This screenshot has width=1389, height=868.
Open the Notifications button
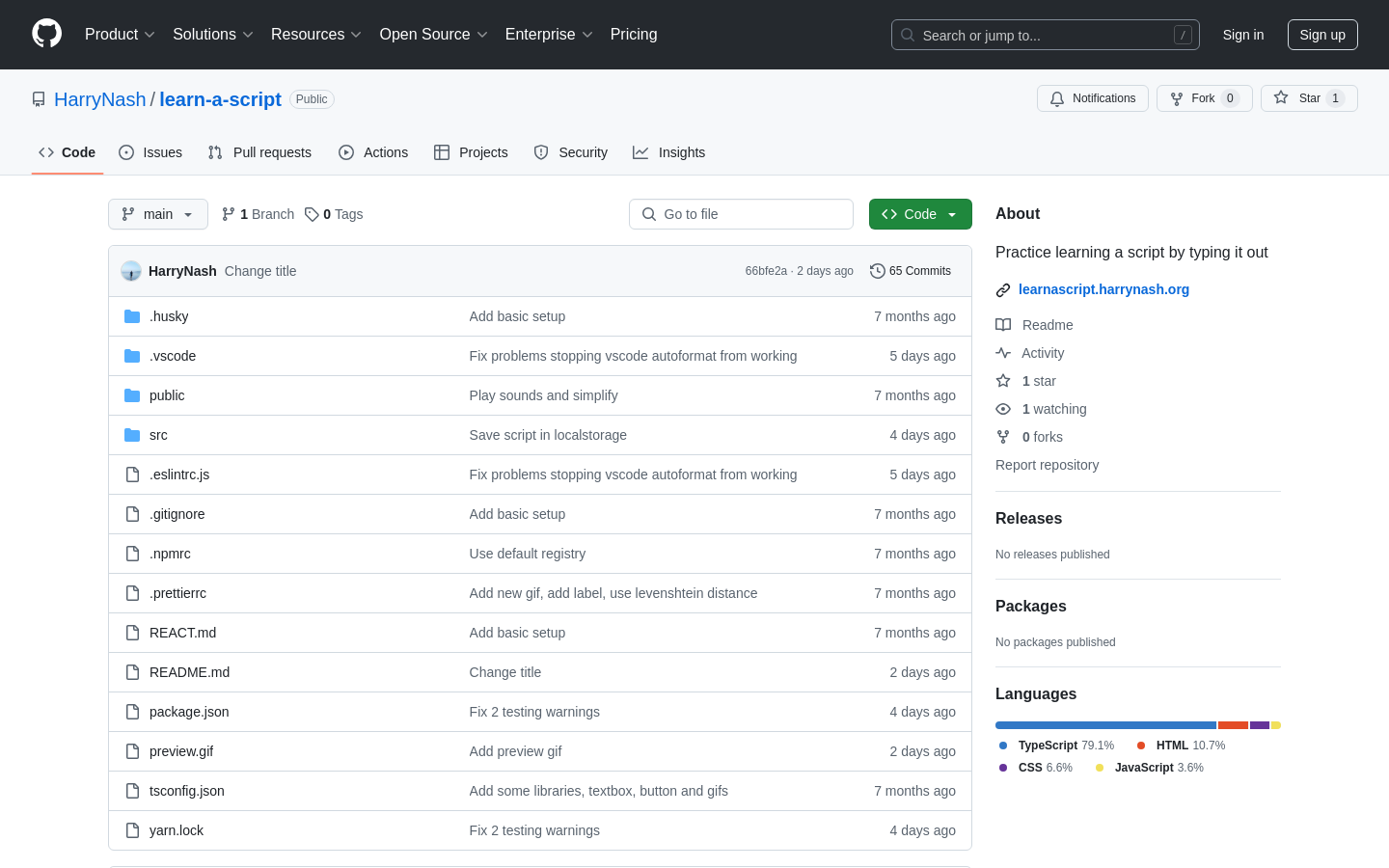click(x=1093, y=98)
